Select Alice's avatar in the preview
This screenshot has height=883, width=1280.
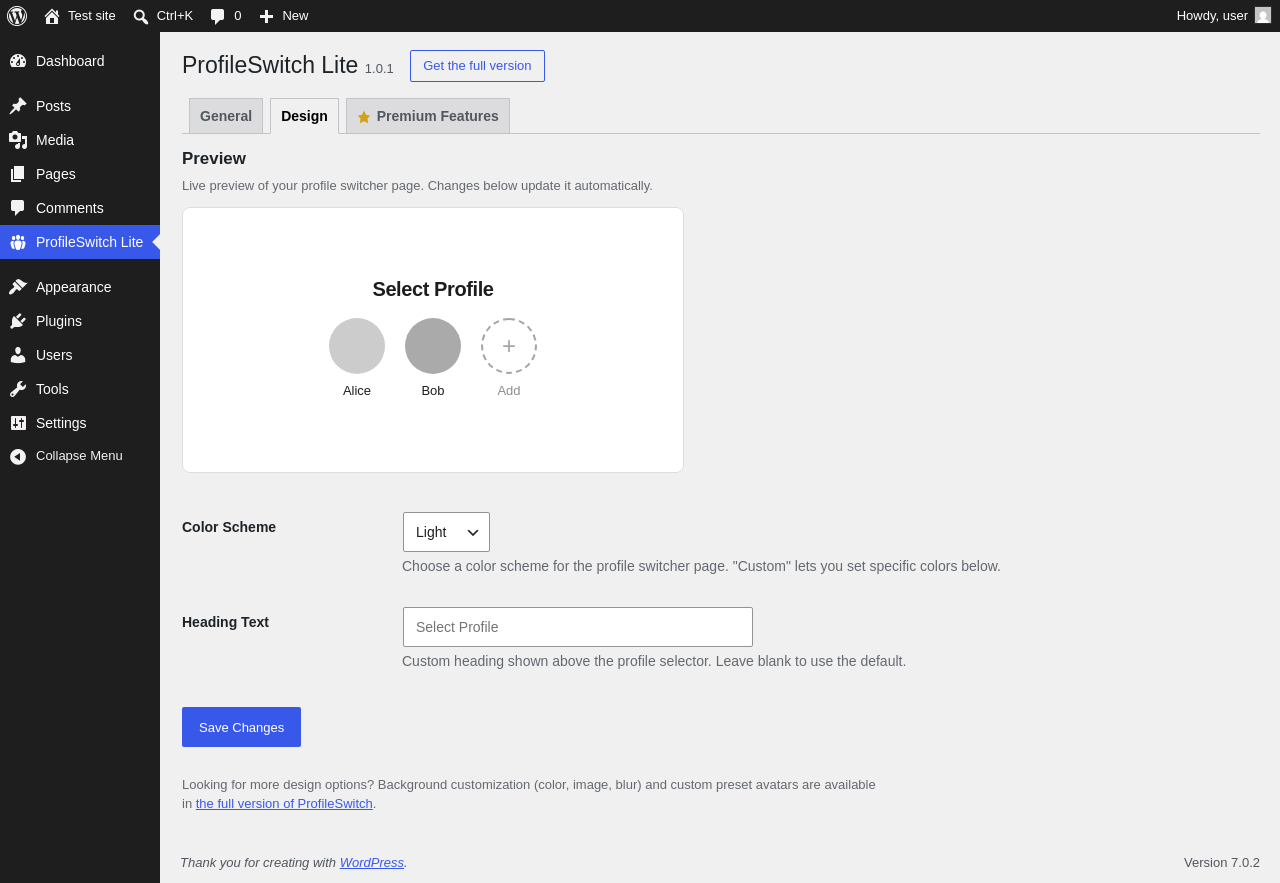tap(357, 346)
